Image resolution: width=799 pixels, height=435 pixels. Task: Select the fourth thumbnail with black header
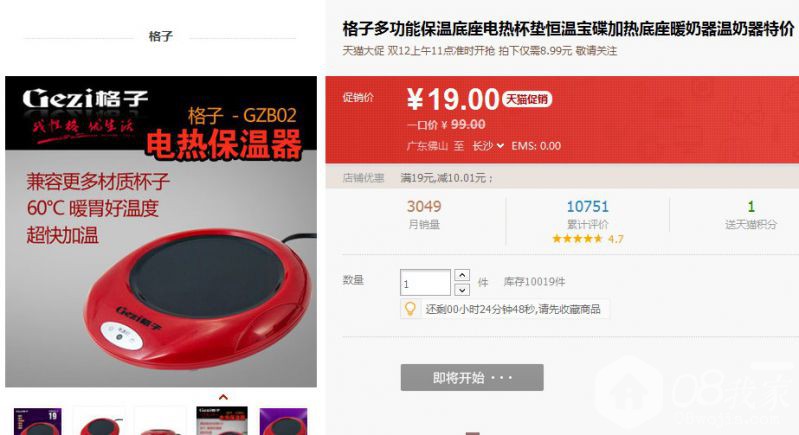[222, 421]
